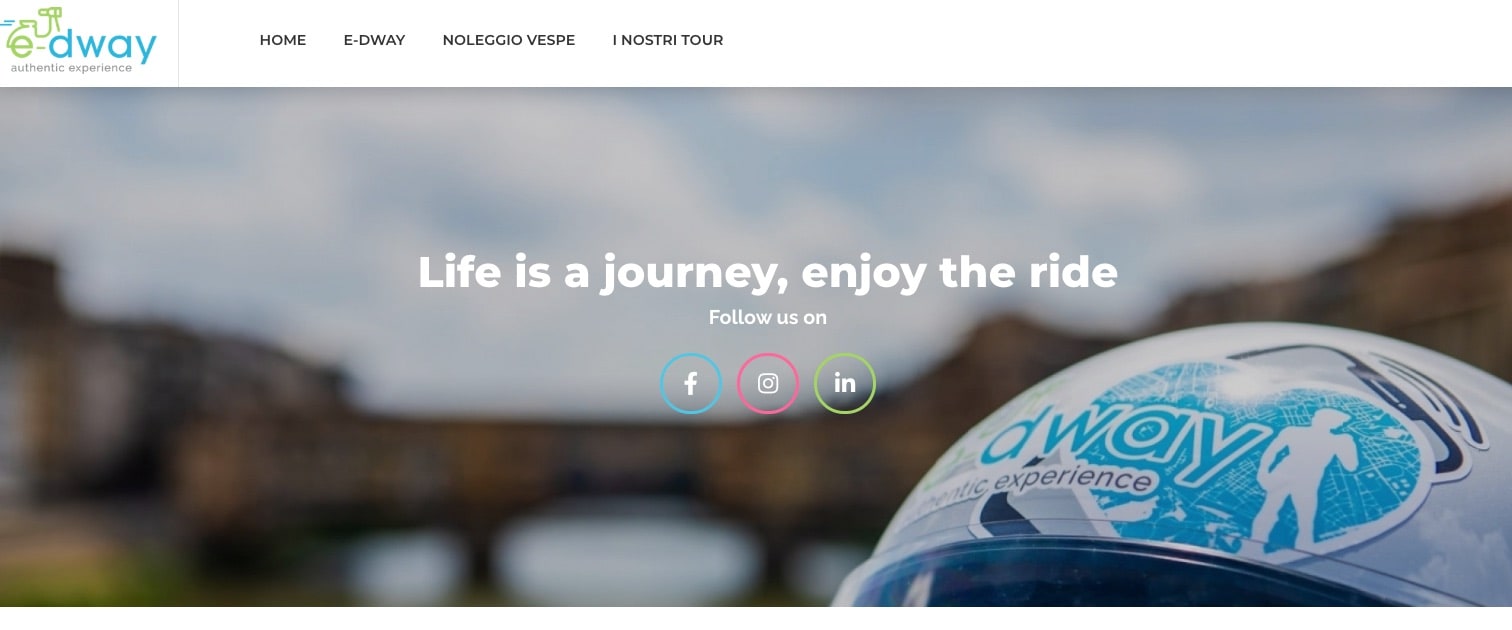The width and height of the screenshot is (1512, 630).
Task: Click the 'authentic experience' tagline under logo
Action: click(71, 68)
